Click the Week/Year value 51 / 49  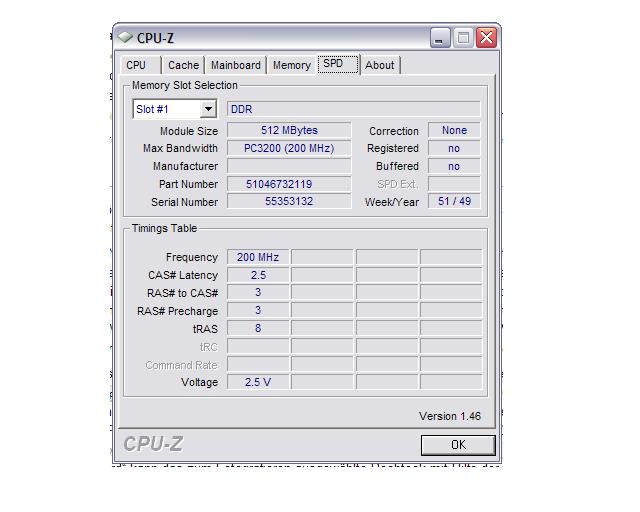coord(454,201)
